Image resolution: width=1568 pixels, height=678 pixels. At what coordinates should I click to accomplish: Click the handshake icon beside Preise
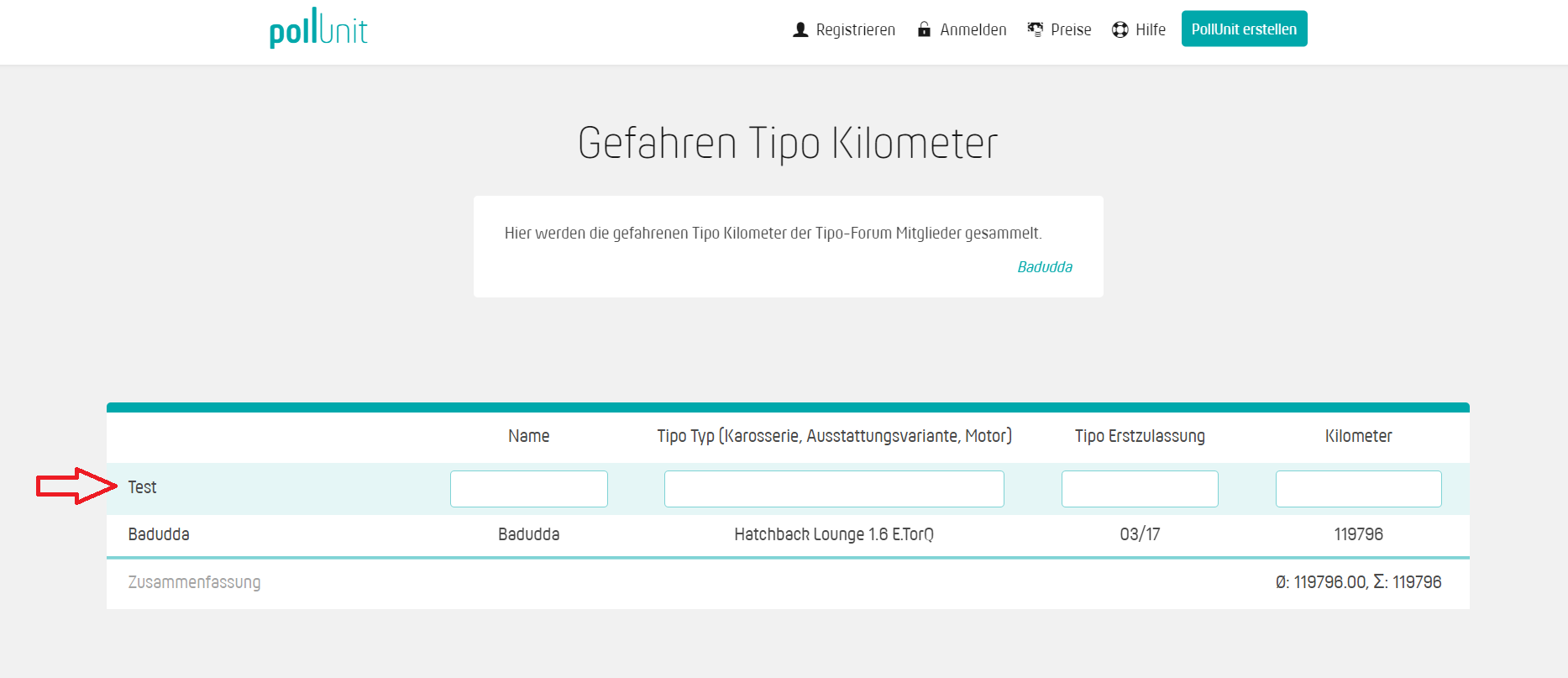point(1036,29)
